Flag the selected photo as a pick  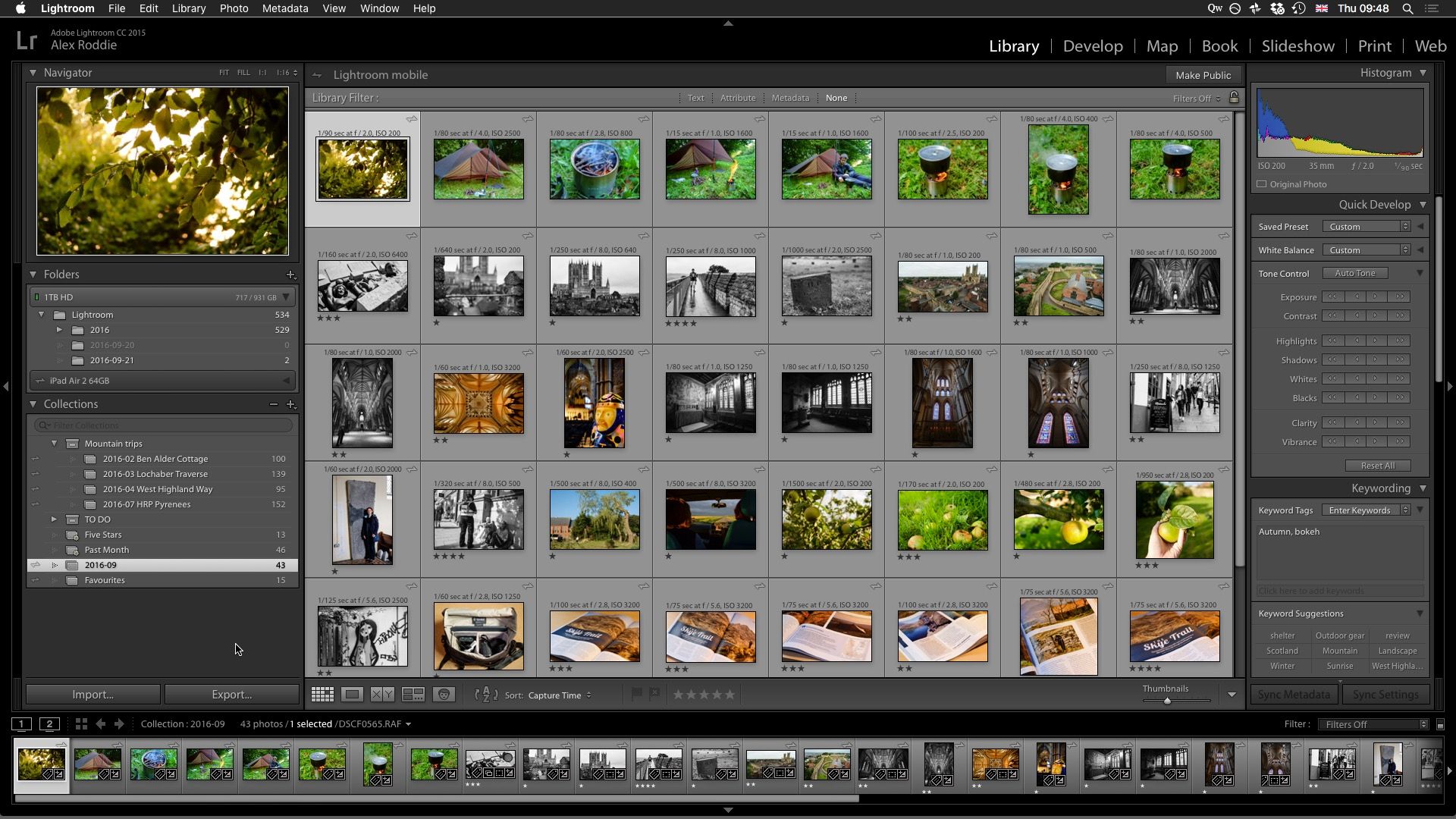pyautogui.click(x=635, y=694)
